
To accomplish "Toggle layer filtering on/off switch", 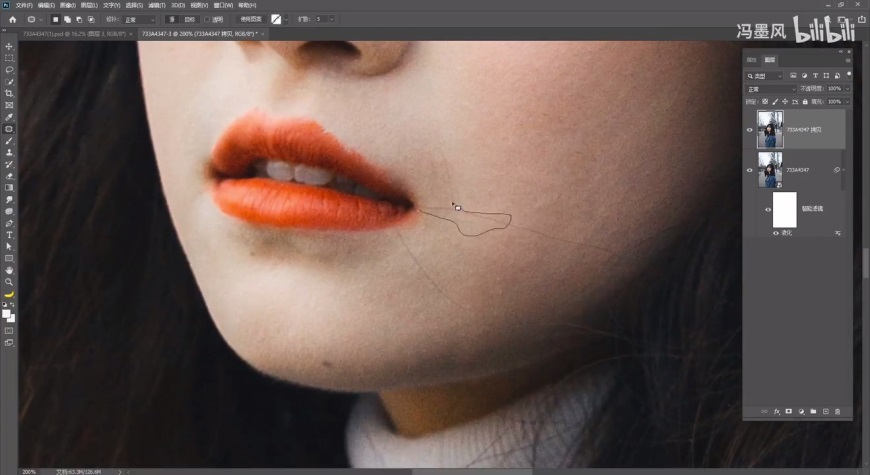I will 849,74.
